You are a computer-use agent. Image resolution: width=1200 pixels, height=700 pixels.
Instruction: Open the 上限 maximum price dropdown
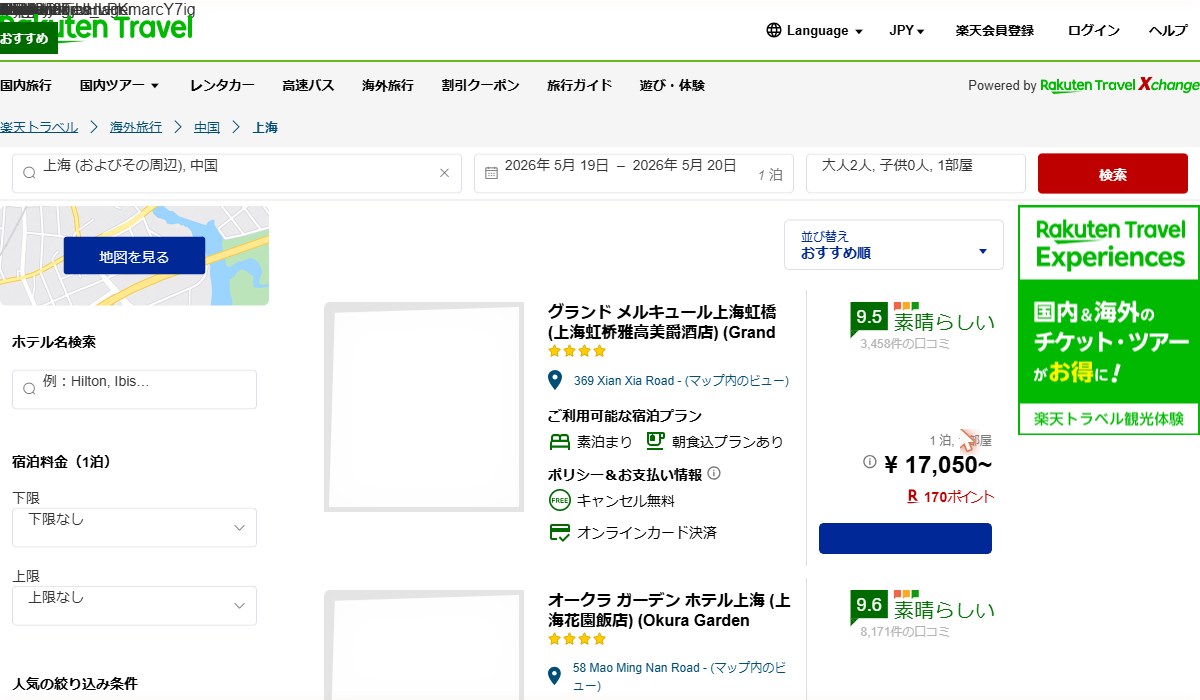click(x=134, y=605)
